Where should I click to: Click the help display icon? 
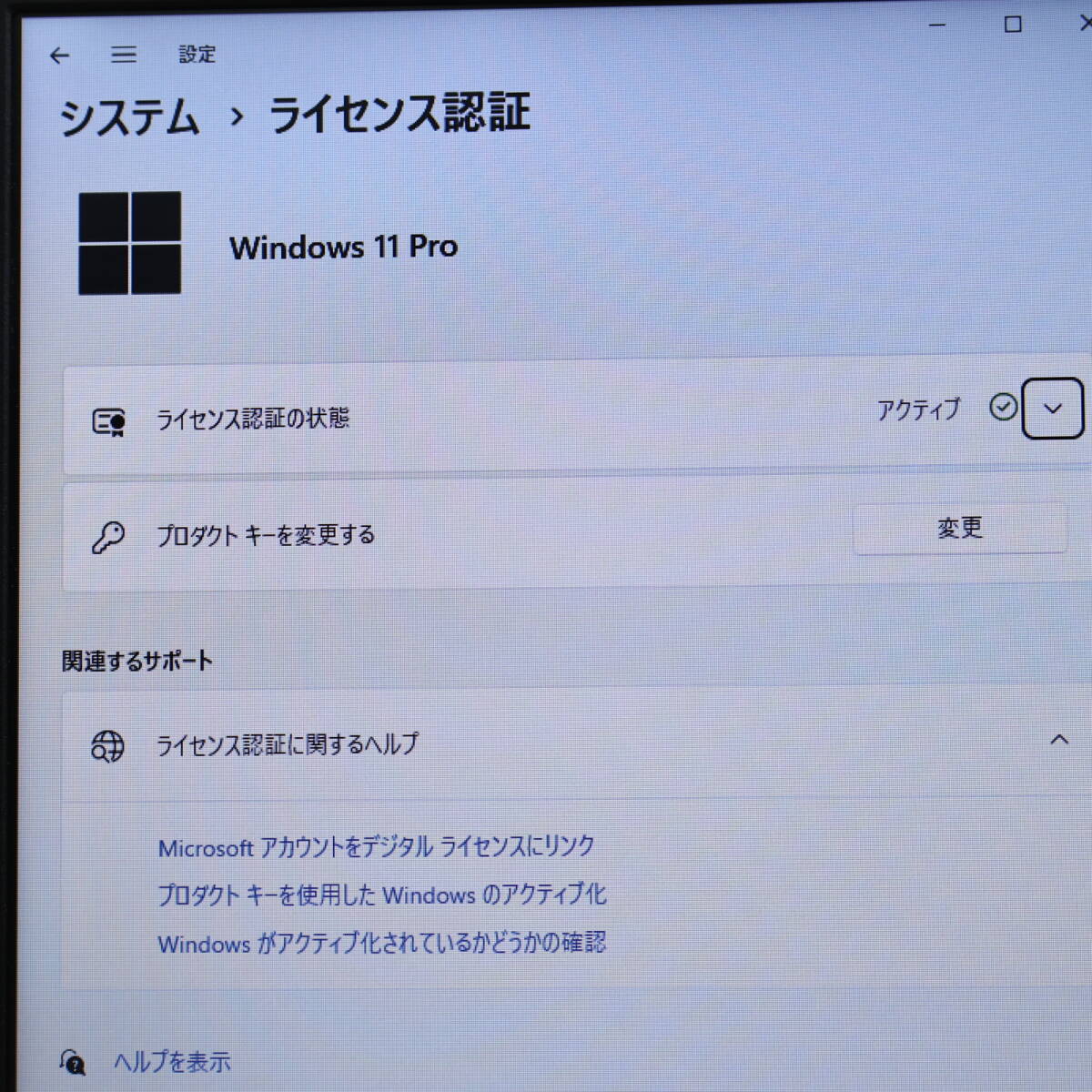click(x=73, y=1062)
